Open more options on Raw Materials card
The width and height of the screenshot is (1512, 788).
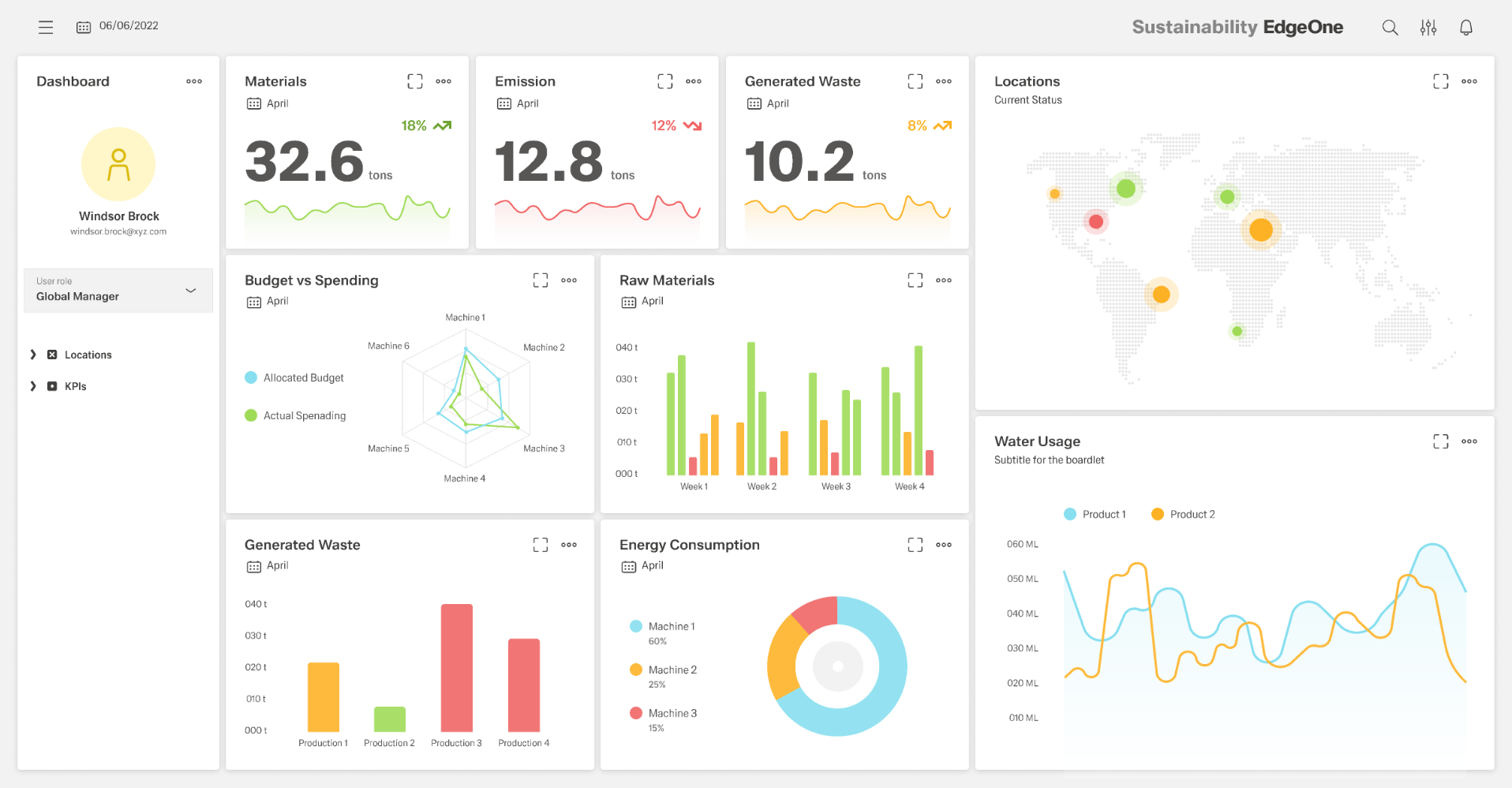[x=943, y=280]
